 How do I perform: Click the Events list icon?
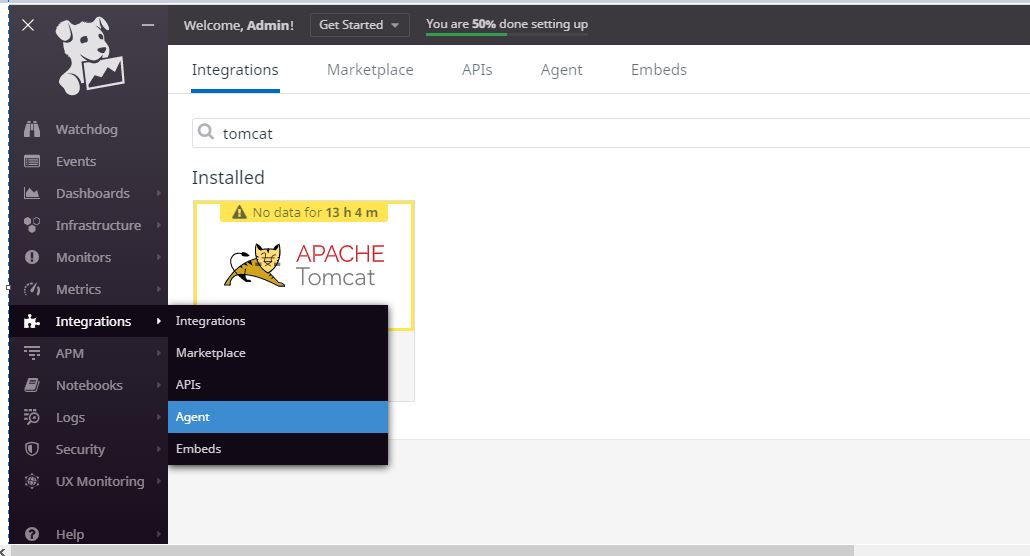32,161
